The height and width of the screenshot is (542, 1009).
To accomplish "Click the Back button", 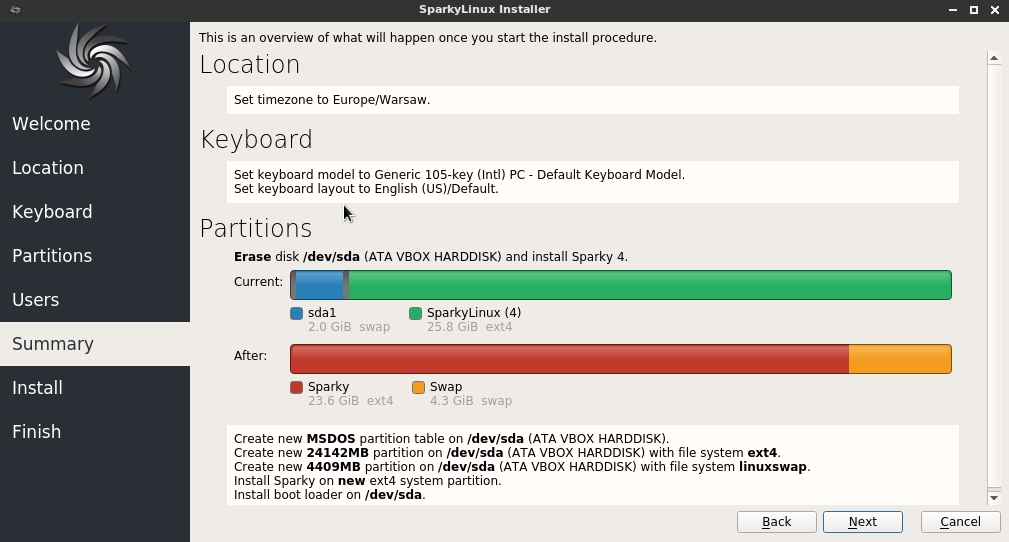I will pos(777,522).
